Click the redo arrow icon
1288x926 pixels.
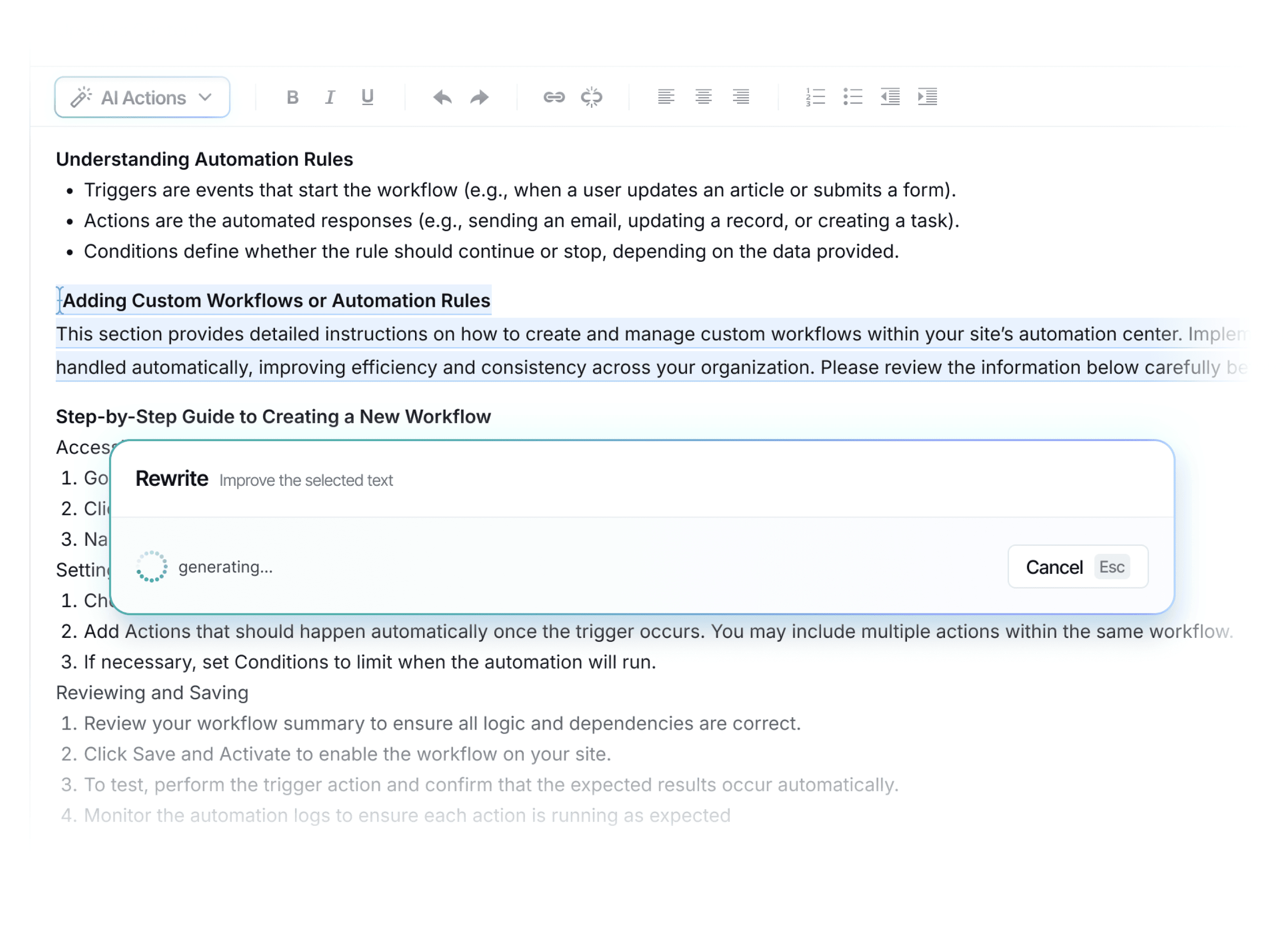coord(480,98)
